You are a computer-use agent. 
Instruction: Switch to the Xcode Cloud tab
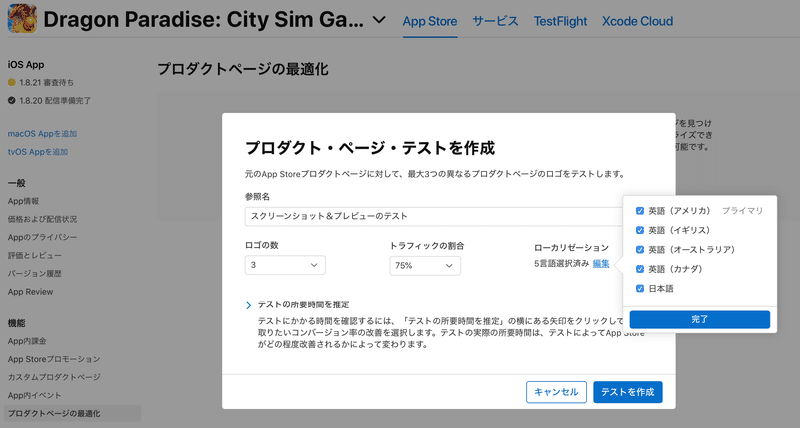pos(637,21)
